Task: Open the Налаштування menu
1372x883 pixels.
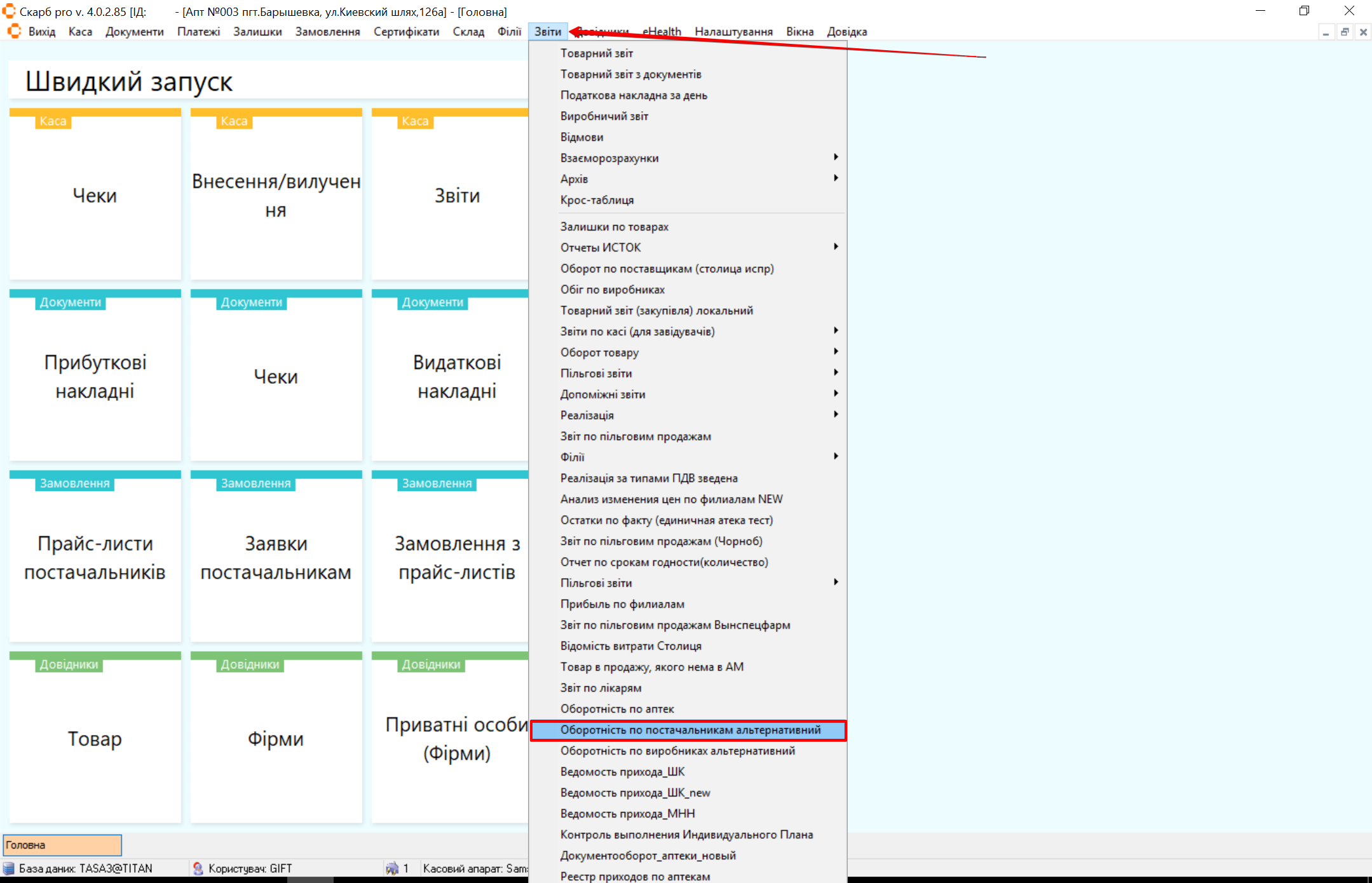Action: pos(733,32)
